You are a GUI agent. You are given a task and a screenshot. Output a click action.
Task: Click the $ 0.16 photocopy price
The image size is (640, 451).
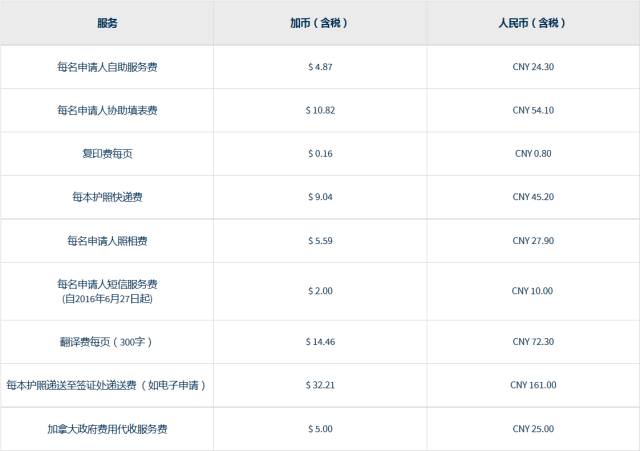(x=319, y=153)
